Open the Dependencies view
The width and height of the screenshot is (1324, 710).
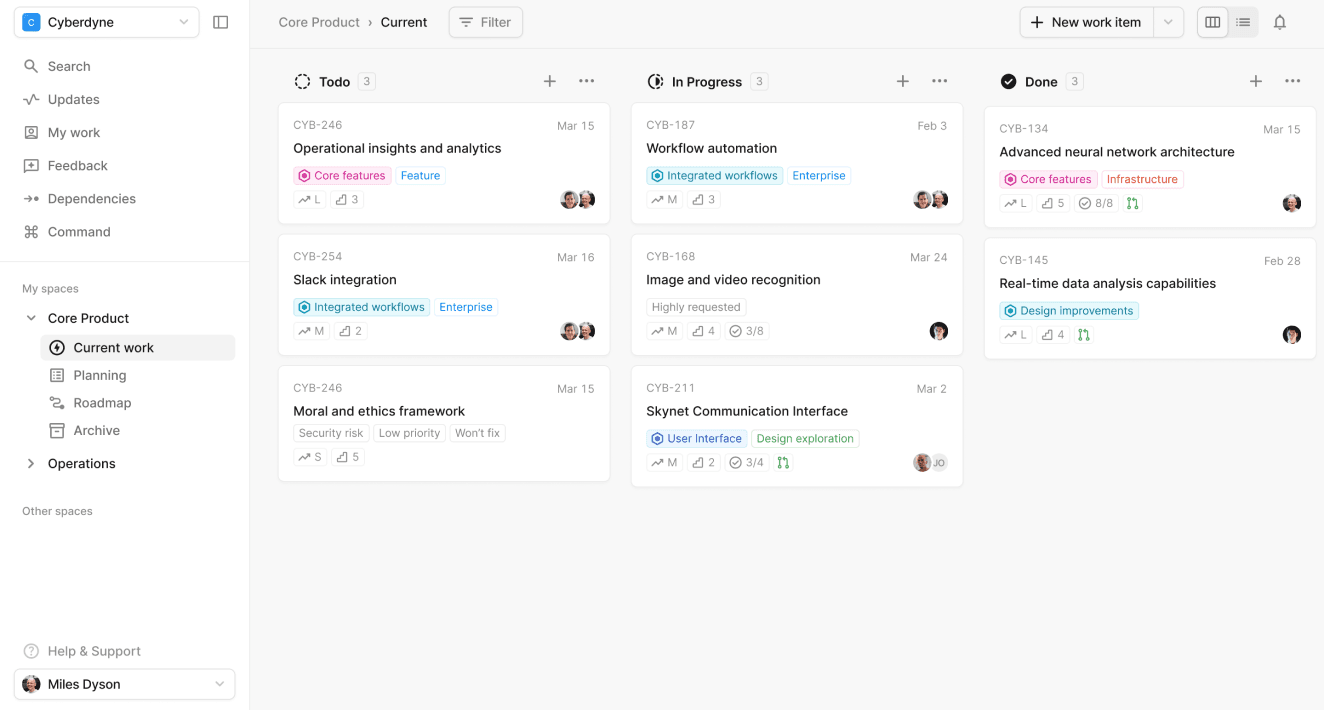[92, 198]
